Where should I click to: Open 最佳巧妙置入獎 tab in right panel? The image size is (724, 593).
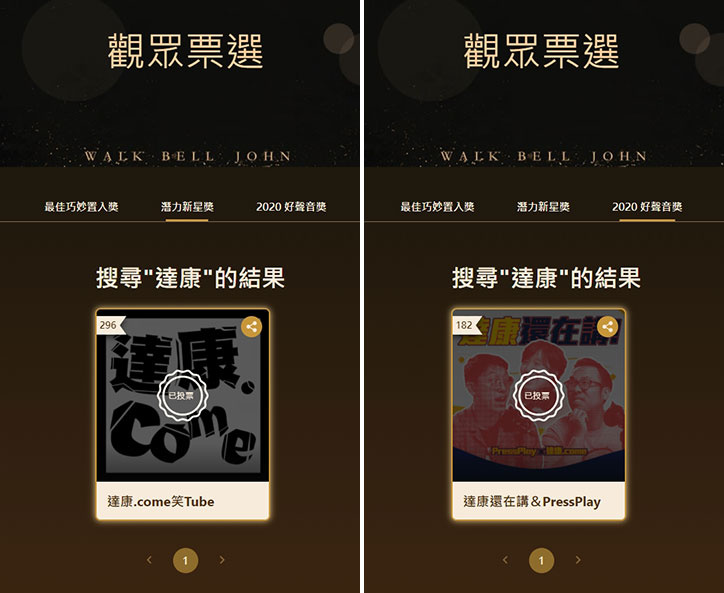pyautogui.click(x=437, y=207)
